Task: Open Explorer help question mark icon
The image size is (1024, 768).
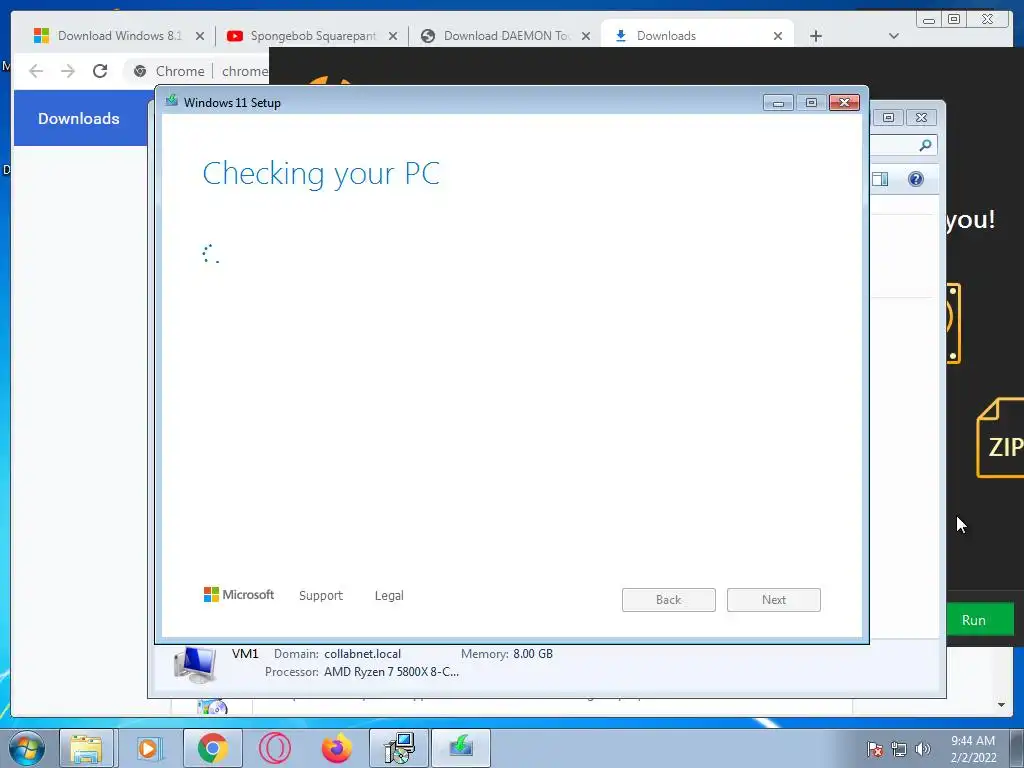Action: coord(916,179)
